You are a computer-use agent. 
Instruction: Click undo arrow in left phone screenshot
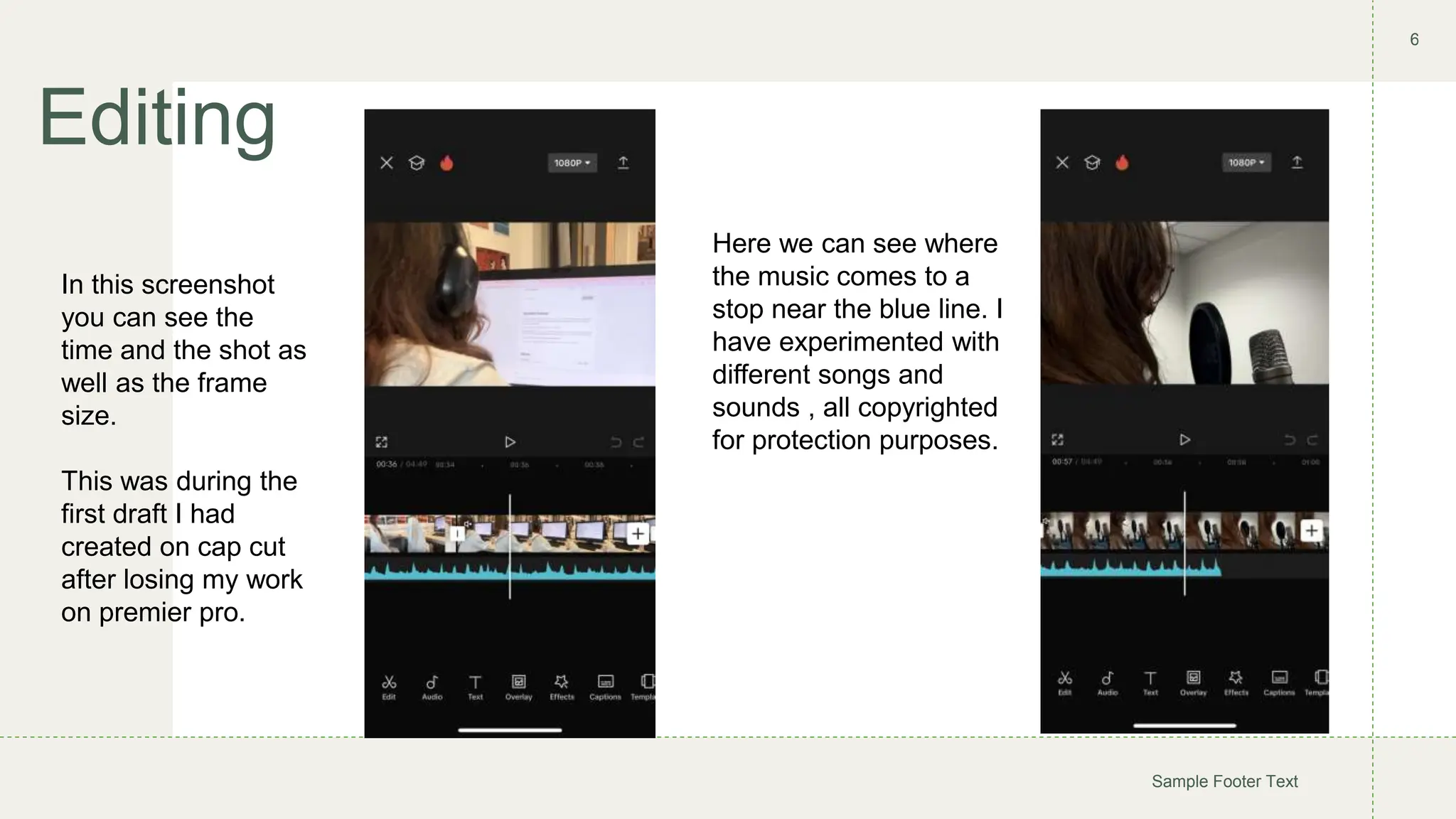pos(616,442)
